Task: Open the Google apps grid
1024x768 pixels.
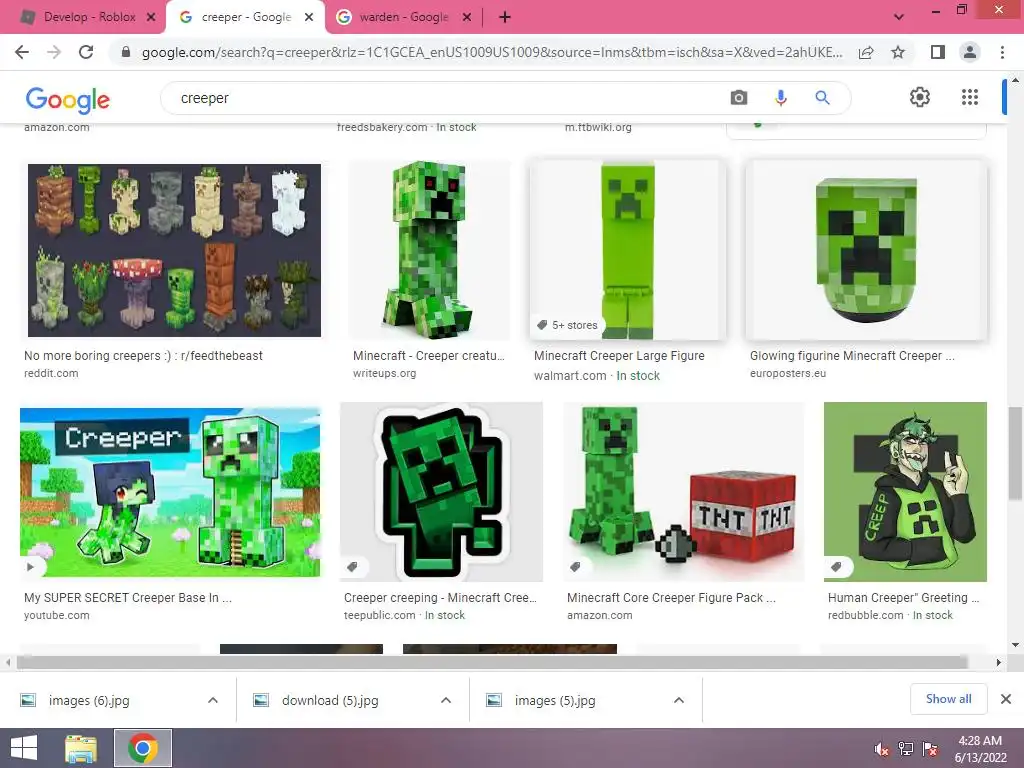Action: tap(970, 97)
